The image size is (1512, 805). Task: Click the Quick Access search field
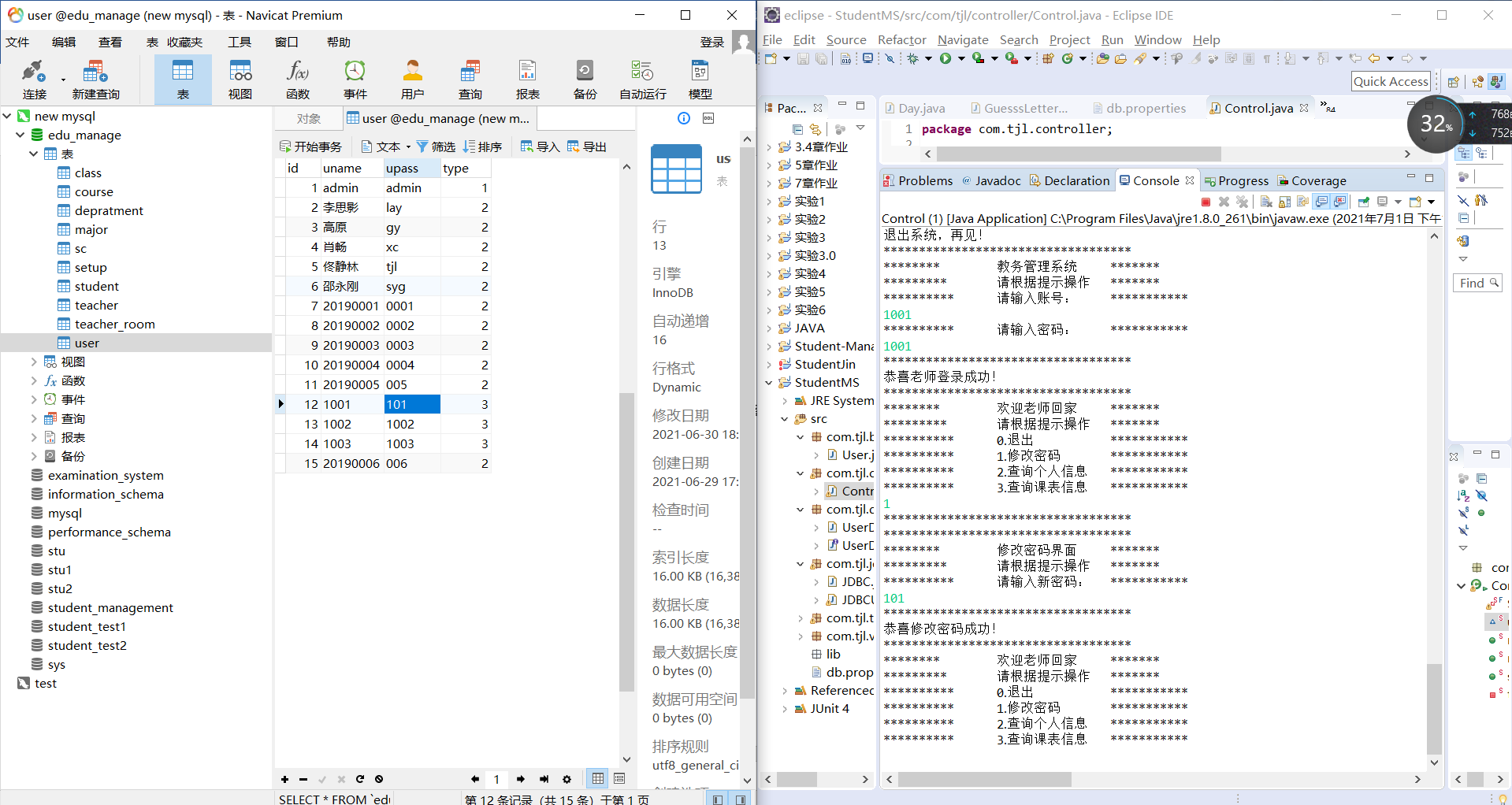(x=1391, y=81)
